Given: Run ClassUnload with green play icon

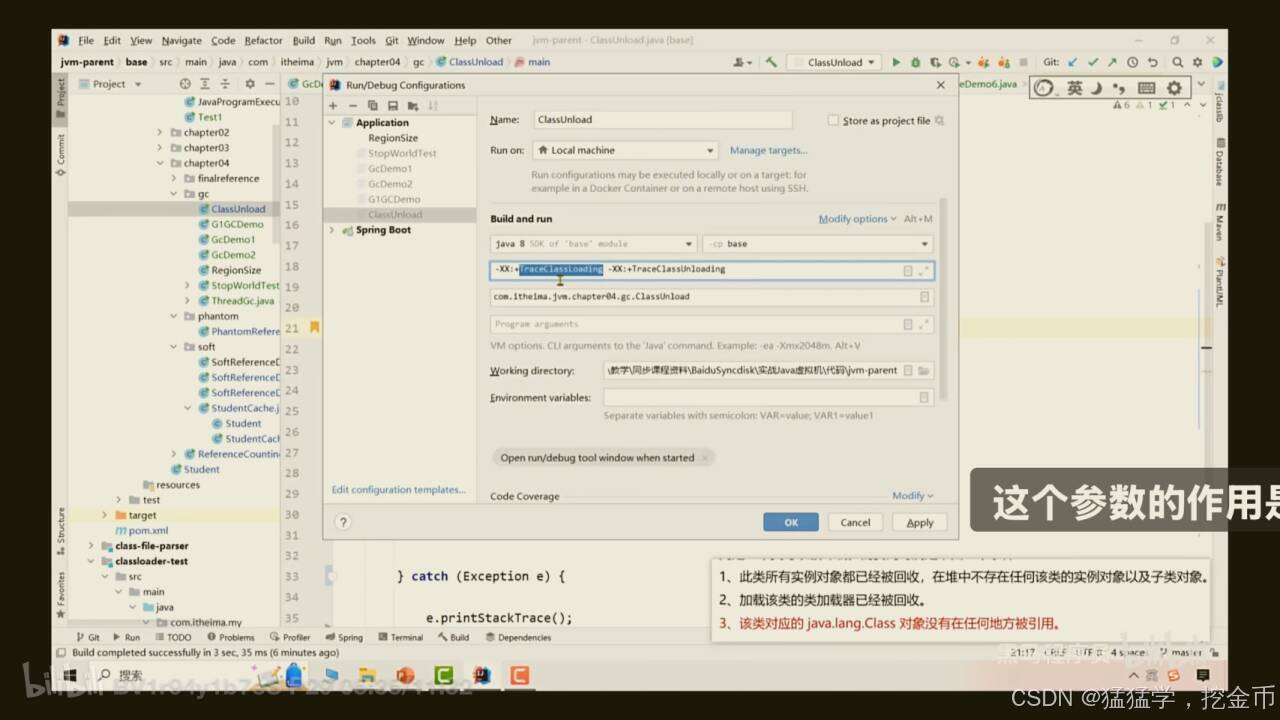Looking at the screenshot, I should [x=896, y=62].
